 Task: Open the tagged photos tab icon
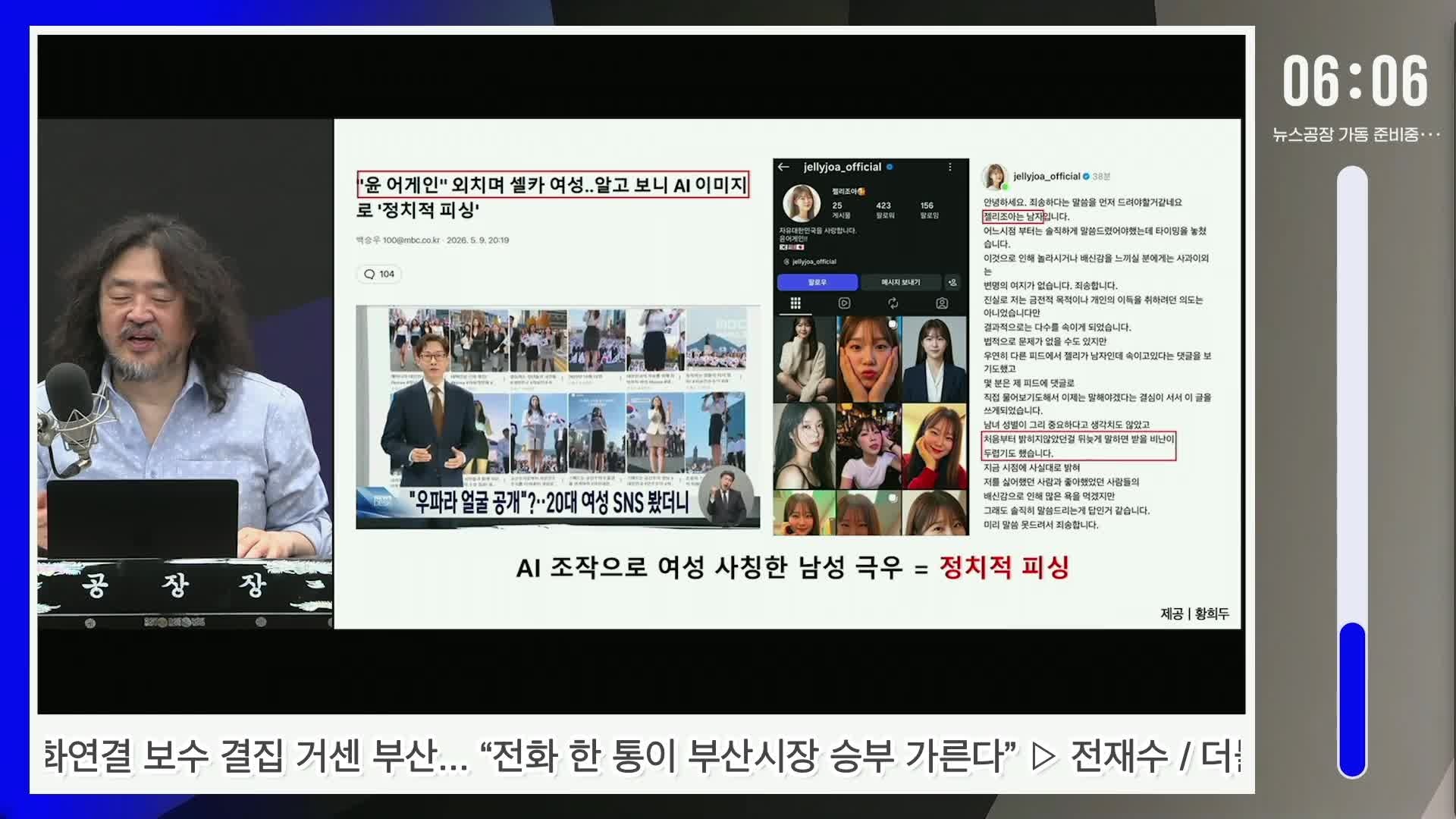(942, 303)
